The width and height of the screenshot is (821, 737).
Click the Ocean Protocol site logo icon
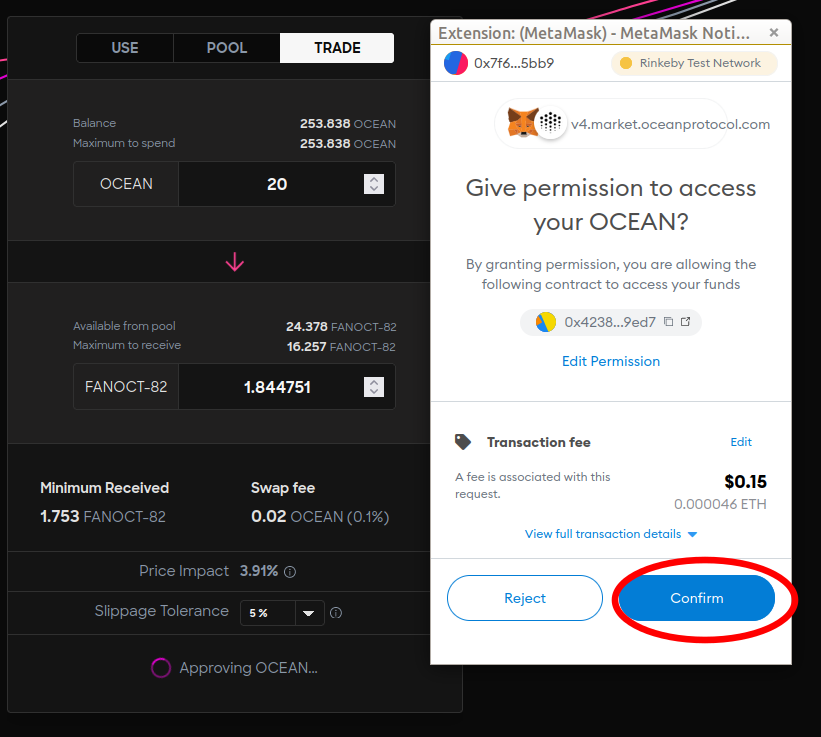[550, 122]
